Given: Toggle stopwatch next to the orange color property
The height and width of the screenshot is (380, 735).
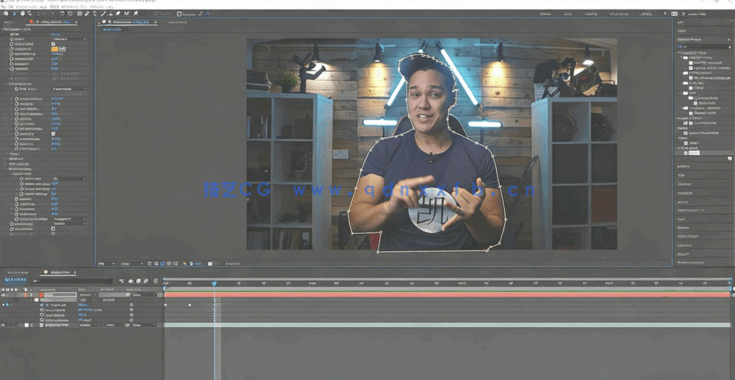Looking at the screenshot, I should (12, 49).
